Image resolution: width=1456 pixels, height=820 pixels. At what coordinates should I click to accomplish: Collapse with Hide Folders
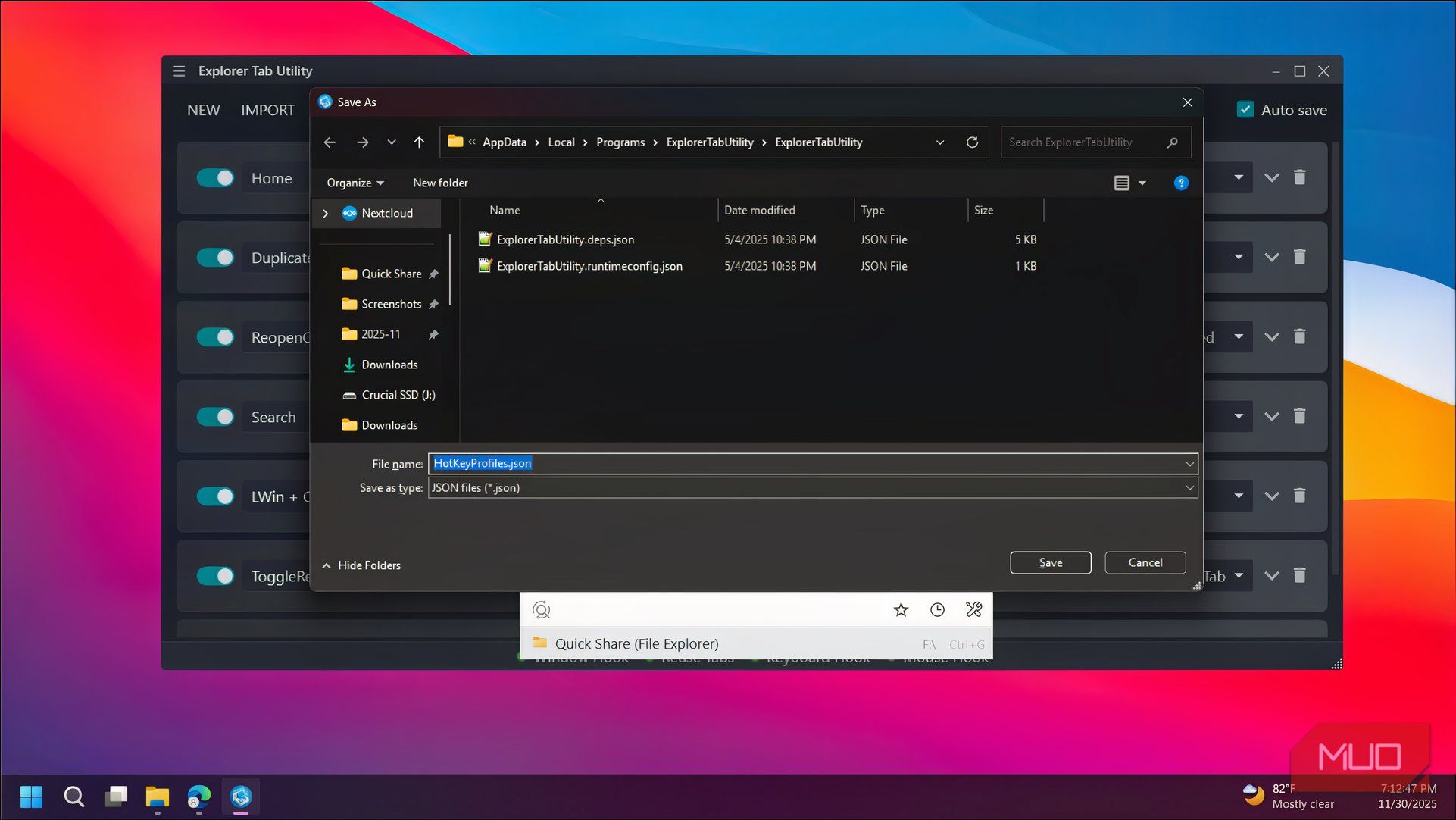pyautogui.click(x=361, y=565)
